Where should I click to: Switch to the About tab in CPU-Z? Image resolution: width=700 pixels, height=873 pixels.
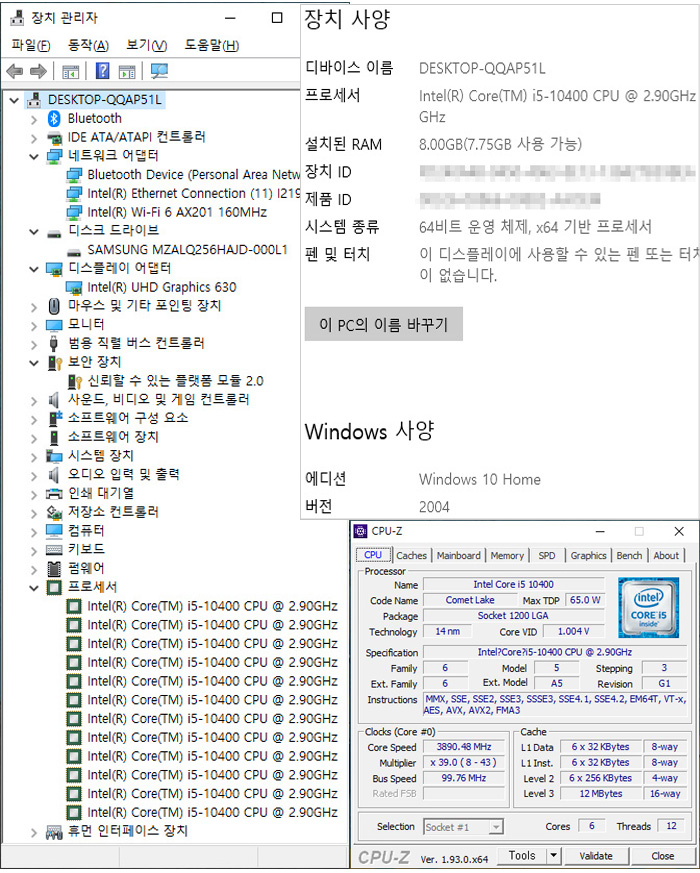tap(666, 556)
